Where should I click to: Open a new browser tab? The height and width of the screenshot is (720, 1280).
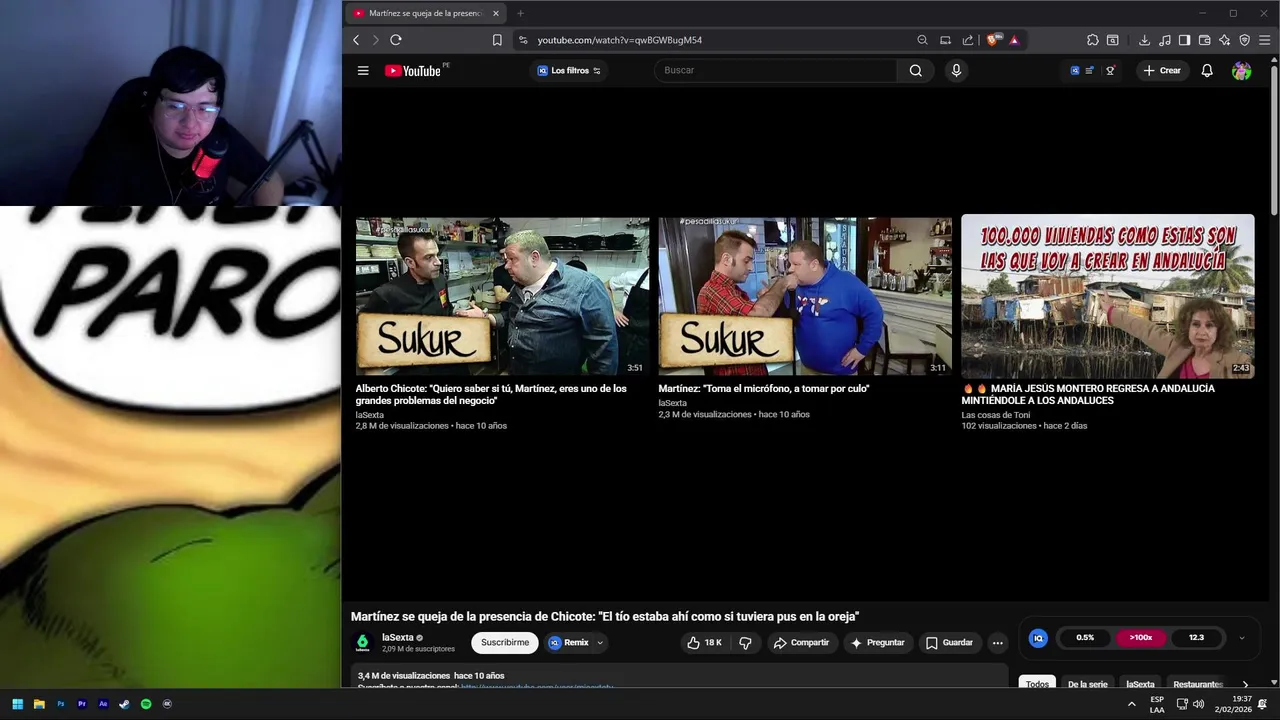tap(520, 13)
